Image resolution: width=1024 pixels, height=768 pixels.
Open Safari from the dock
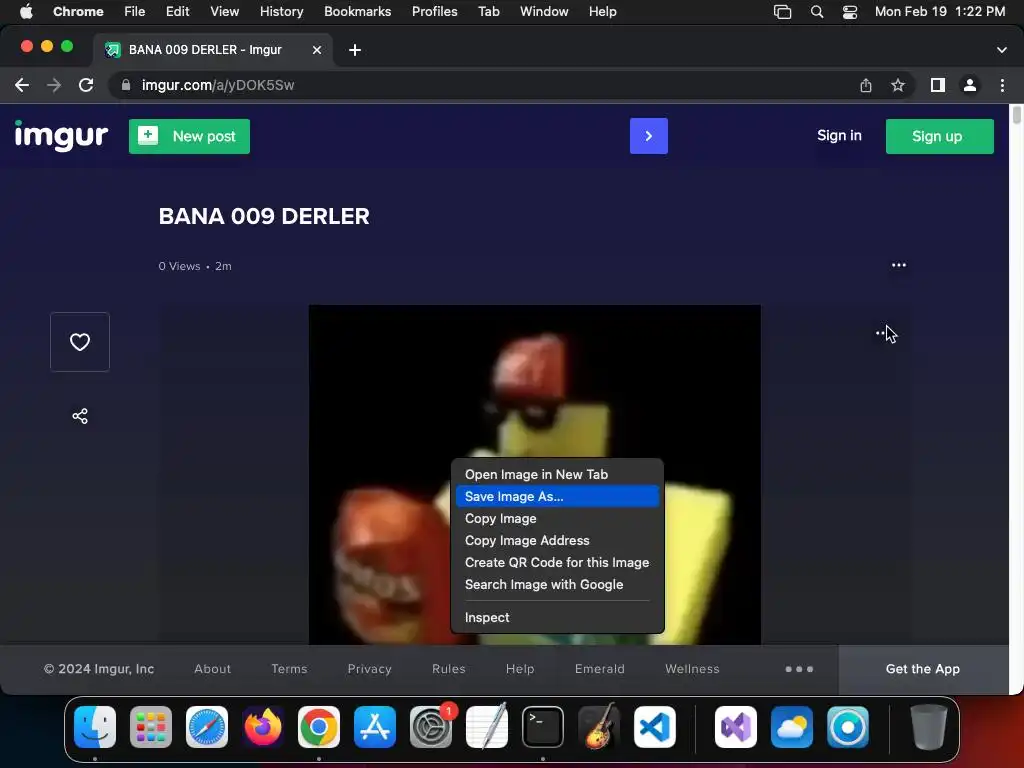pyautogui.click(x=207, y=726)
